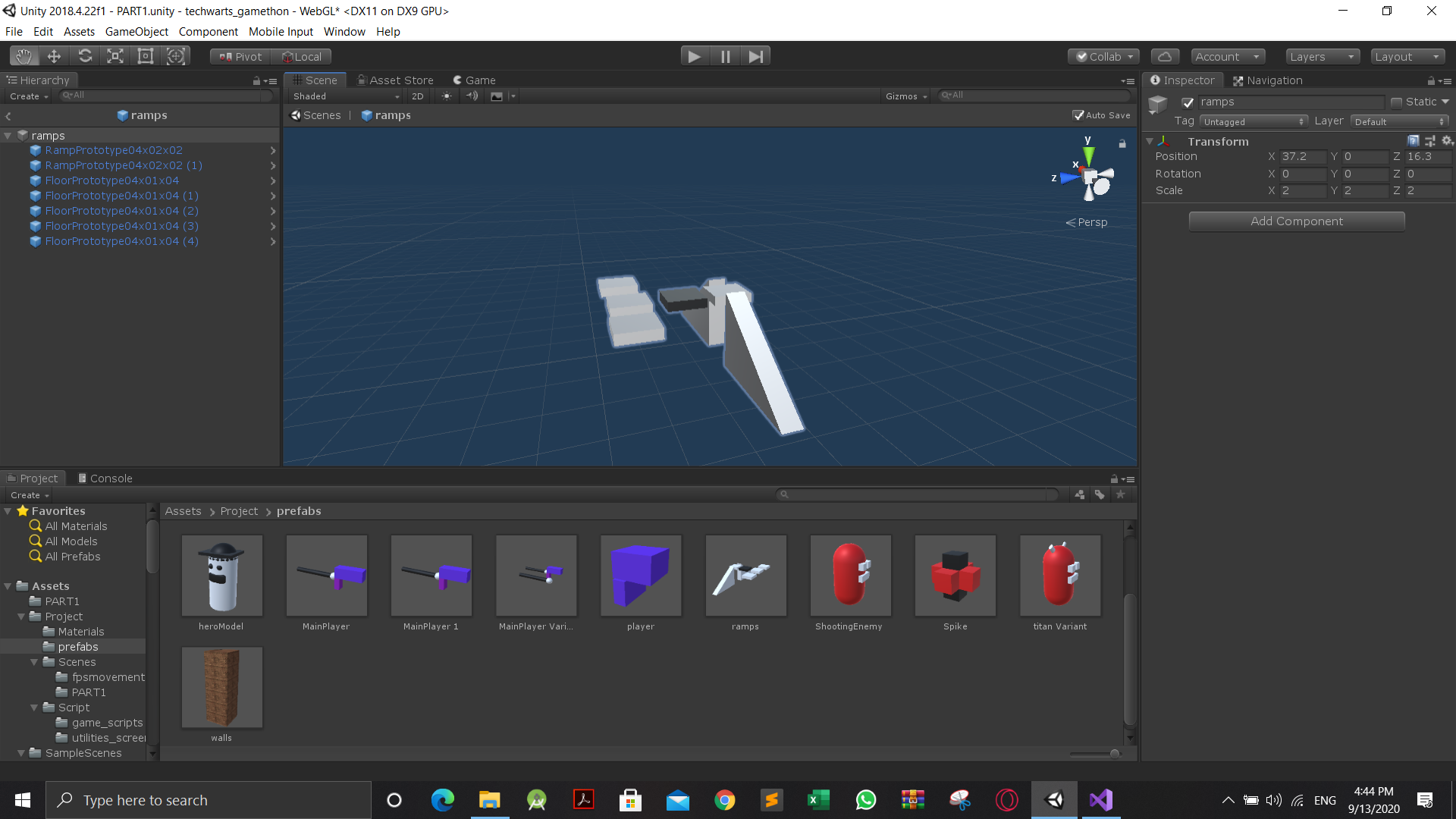Select the Hand tool in toolbar

tap(24, 56)
